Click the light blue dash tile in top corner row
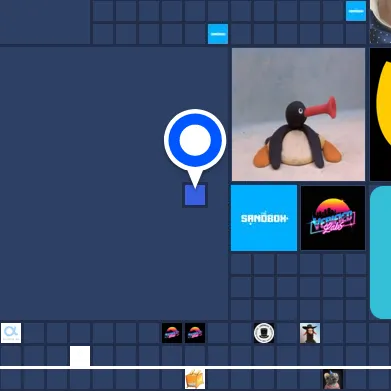The width and height of the screenshot is (391, 391). click(x=356, y=11)
